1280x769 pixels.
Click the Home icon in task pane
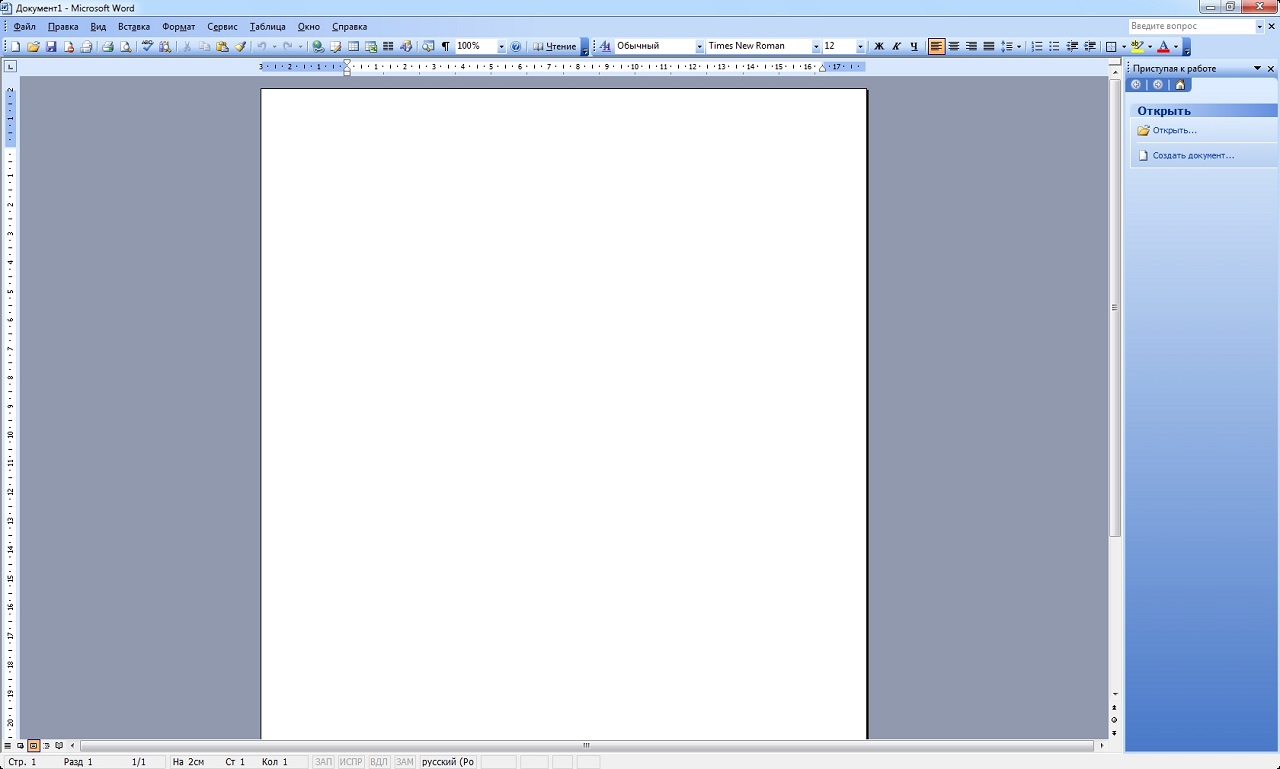click(x=1180, y=85)
